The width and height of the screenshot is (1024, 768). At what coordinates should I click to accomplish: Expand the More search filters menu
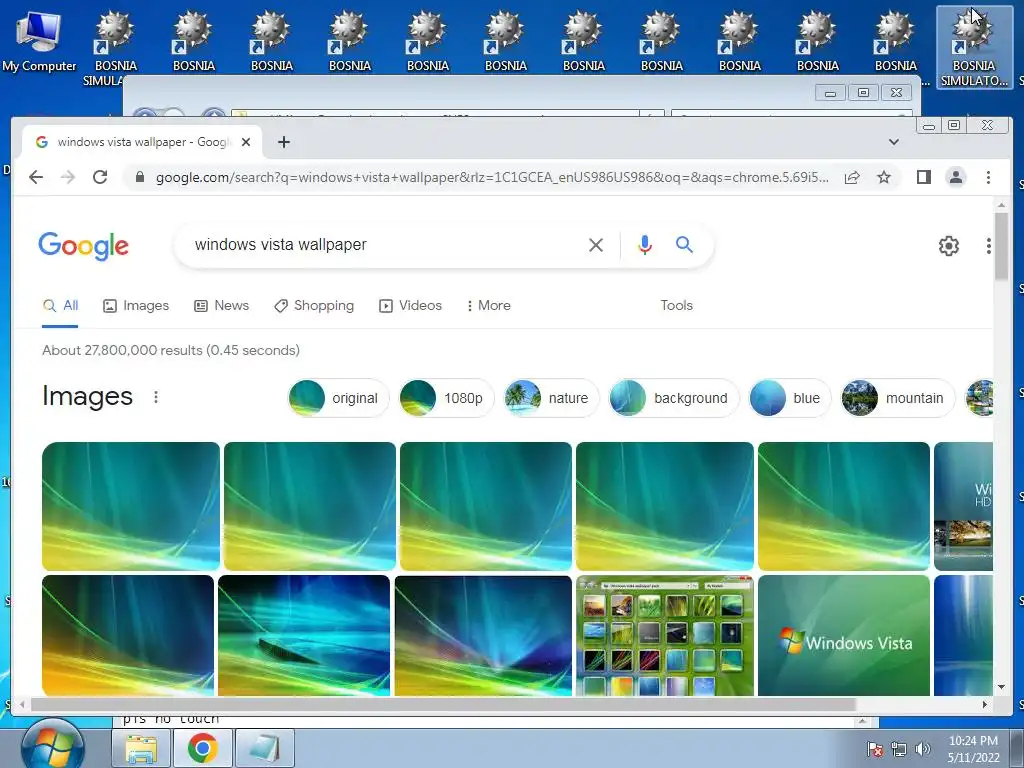pos(488,305)
